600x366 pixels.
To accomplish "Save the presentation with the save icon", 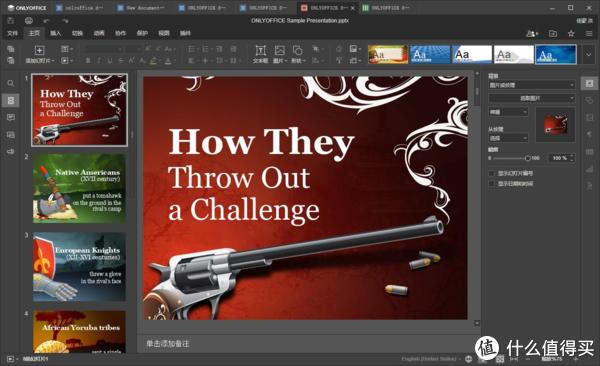I will point(11,21).
